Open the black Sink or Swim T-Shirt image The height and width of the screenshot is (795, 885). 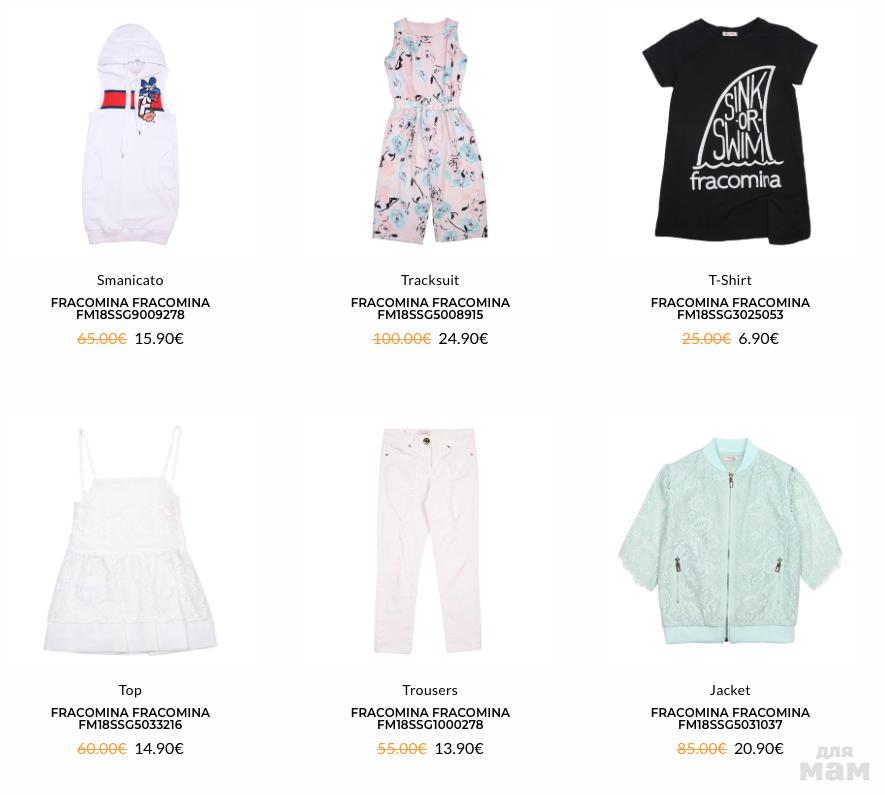[x=730, y=131]
